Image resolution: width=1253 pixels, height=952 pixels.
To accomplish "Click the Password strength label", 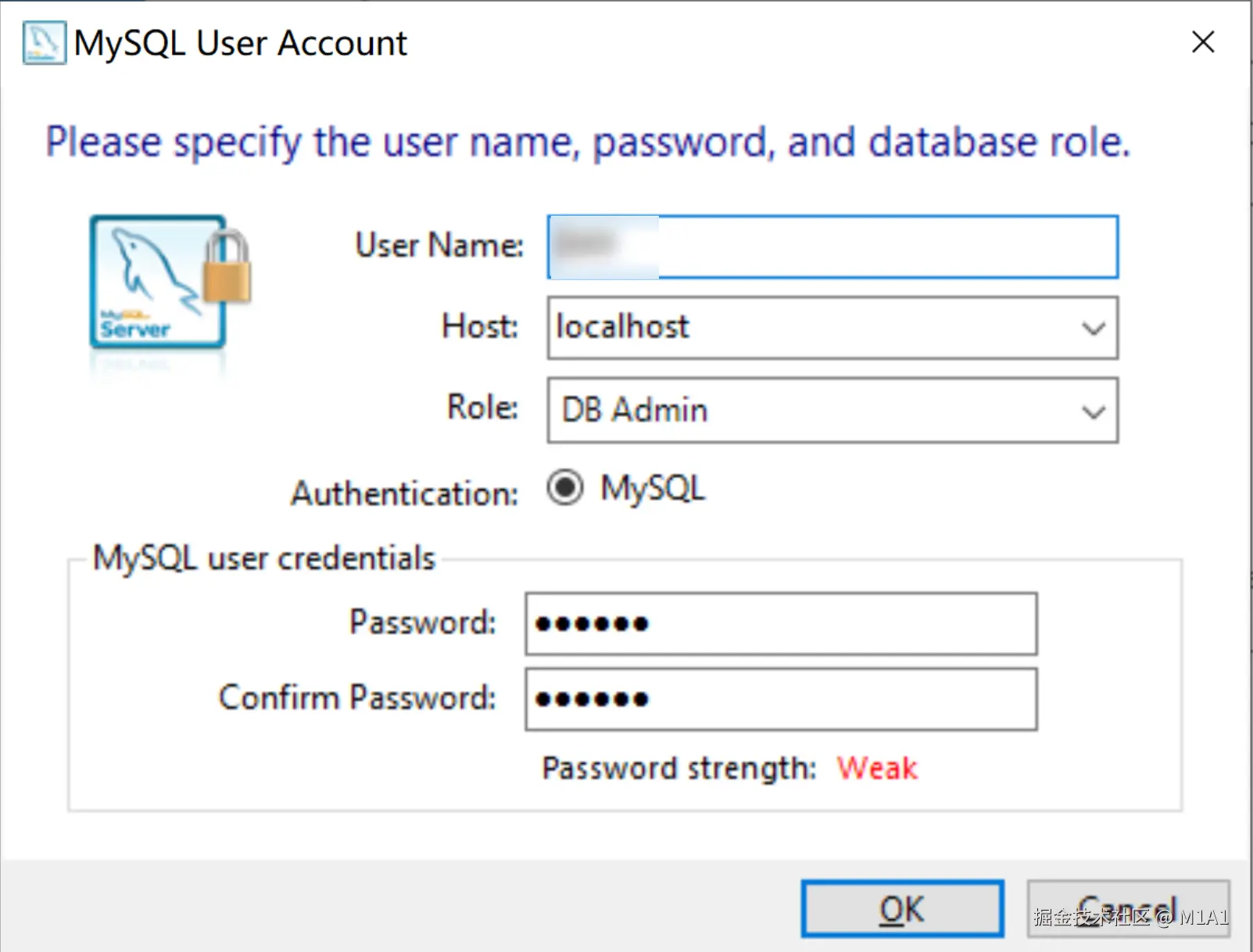I will coord(678,768).
